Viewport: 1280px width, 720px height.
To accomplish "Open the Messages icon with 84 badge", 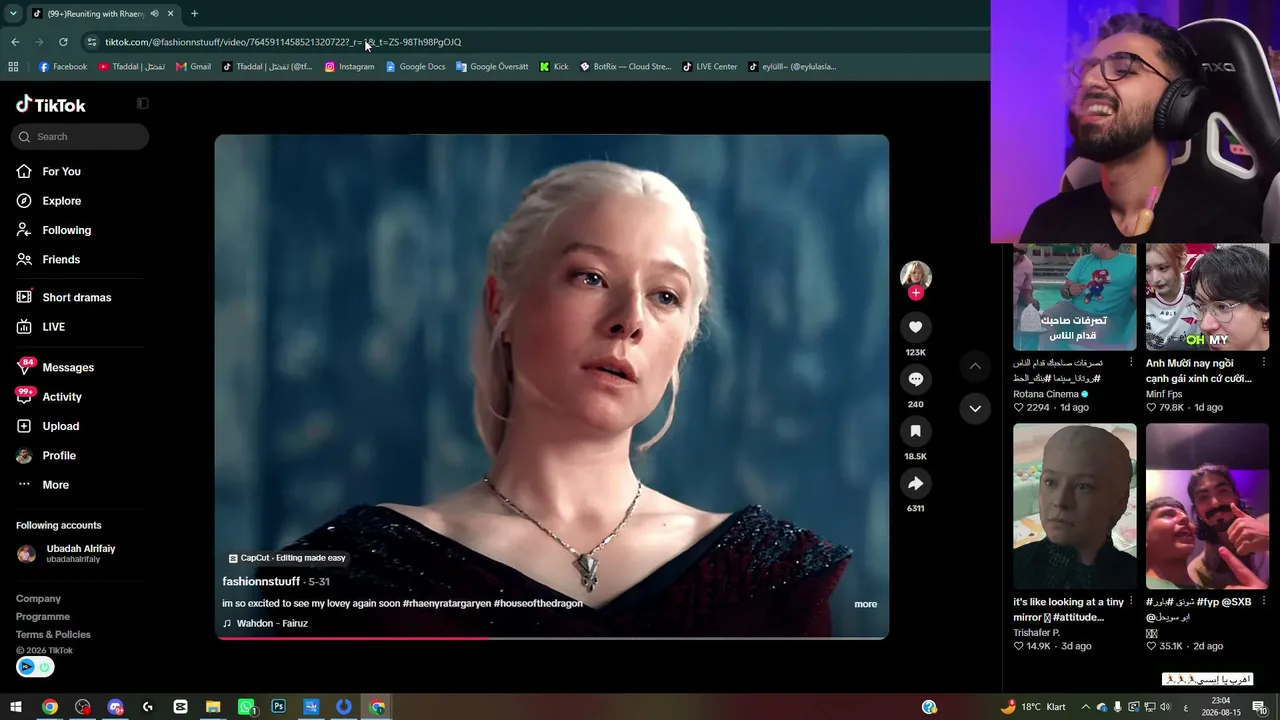I will click(24, 367).
